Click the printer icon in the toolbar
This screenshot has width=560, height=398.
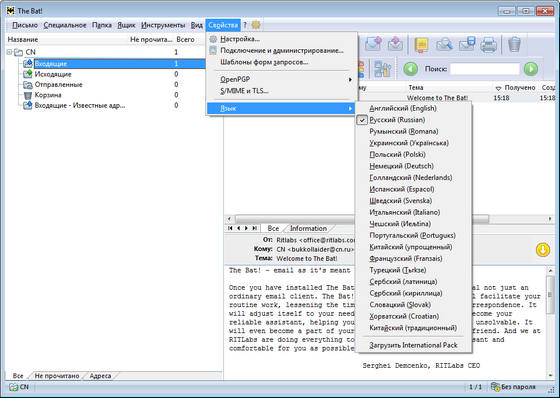click(488, 45)
